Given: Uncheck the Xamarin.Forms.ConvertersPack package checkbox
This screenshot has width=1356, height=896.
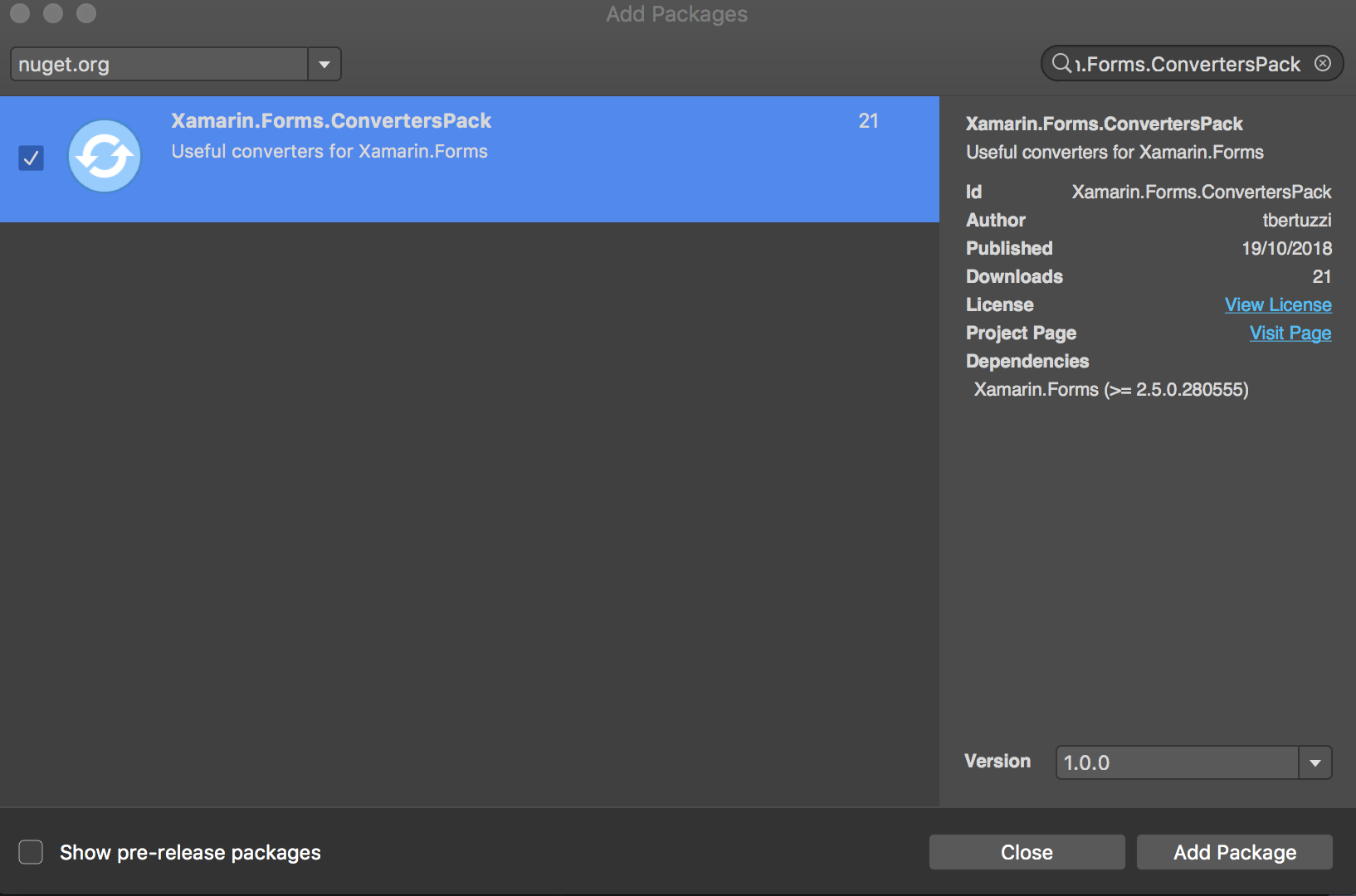Looking at the screenshot, I should (x=31, y=158).
